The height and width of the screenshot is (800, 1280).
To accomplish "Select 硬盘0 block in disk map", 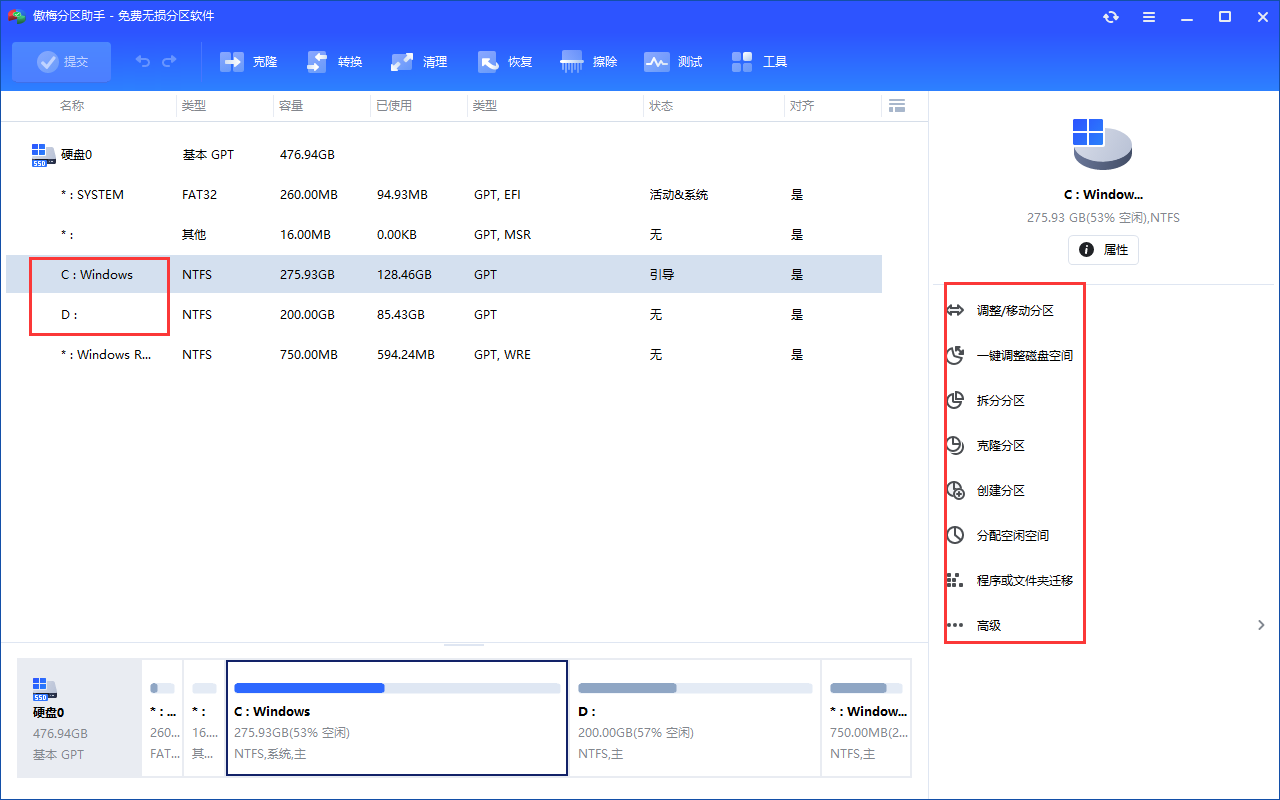I will click(80, 718).
